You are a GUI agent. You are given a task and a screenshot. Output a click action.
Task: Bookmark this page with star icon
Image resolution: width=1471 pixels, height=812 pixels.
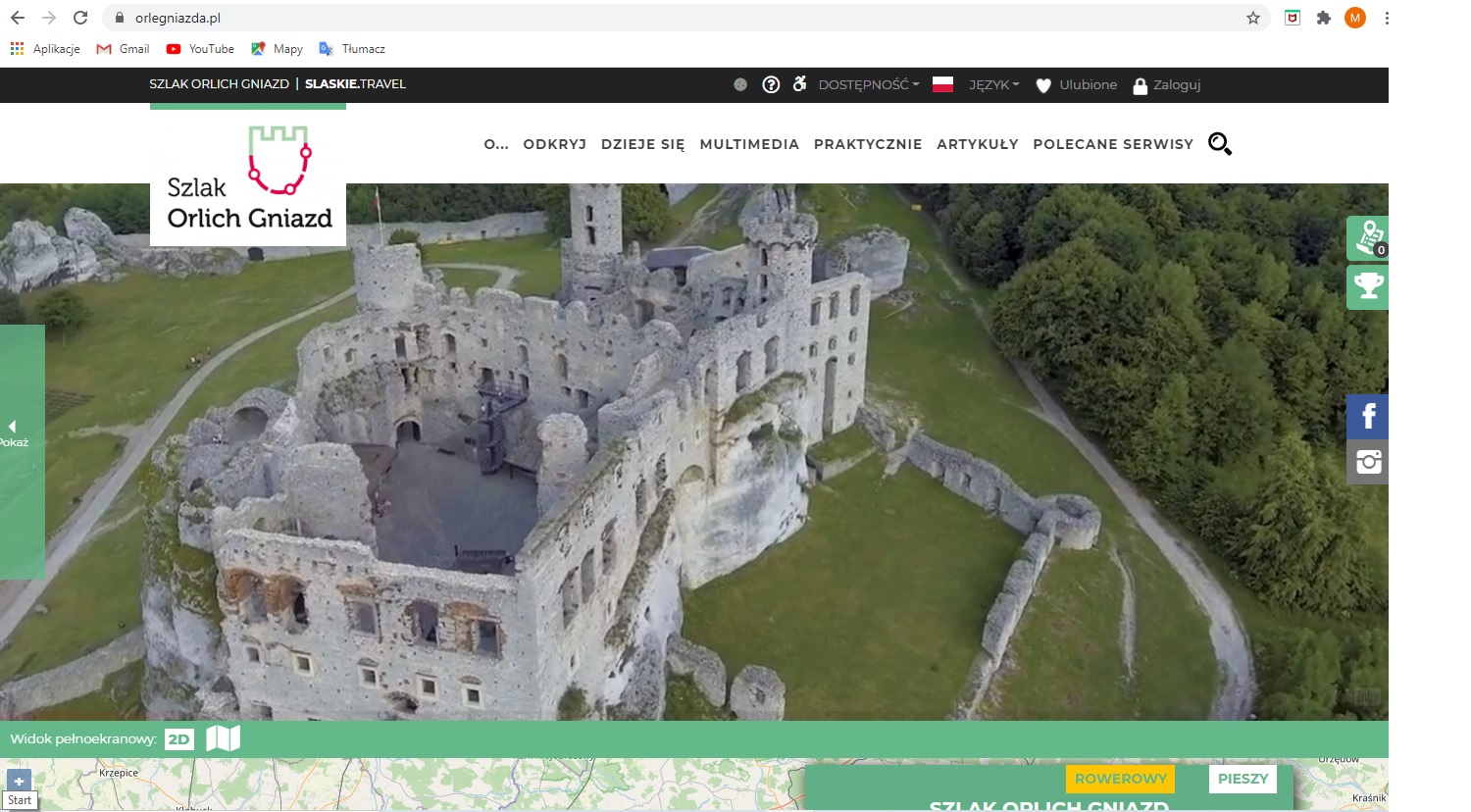tap(1252, 18)
